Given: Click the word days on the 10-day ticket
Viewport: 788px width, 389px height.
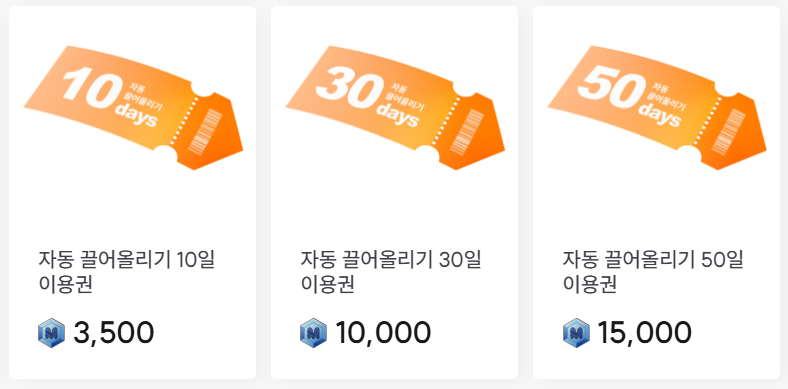Looking at the screenshot, I should click(137, 115).
